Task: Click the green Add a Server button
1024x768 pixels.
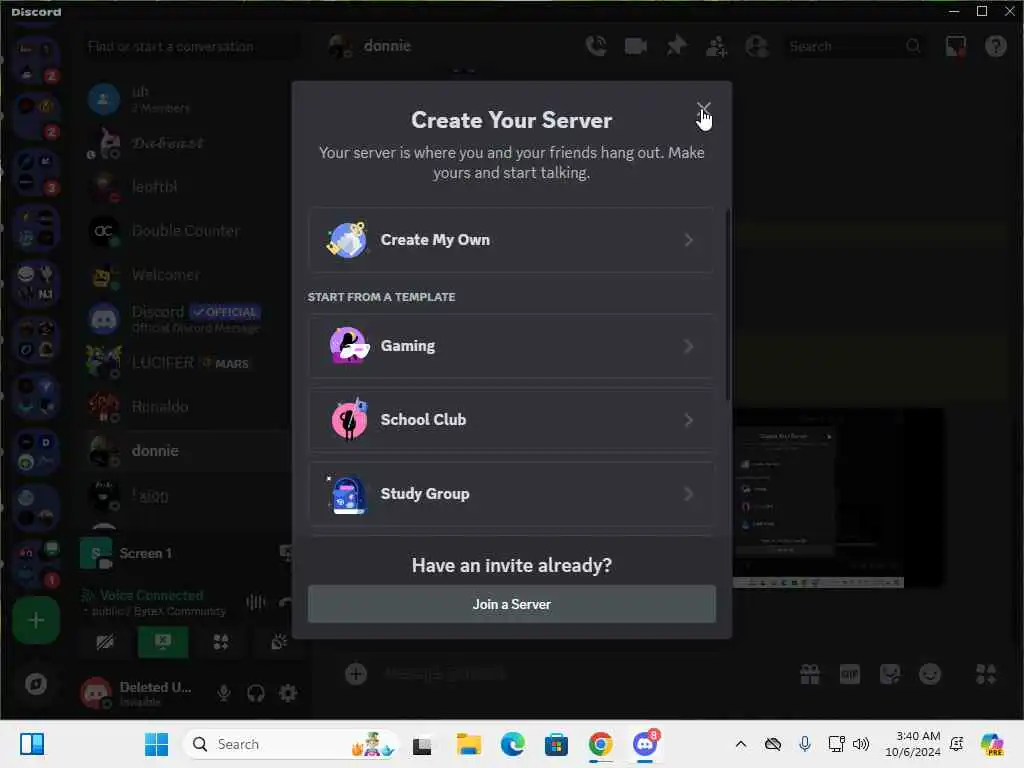Action: [36, 620]
